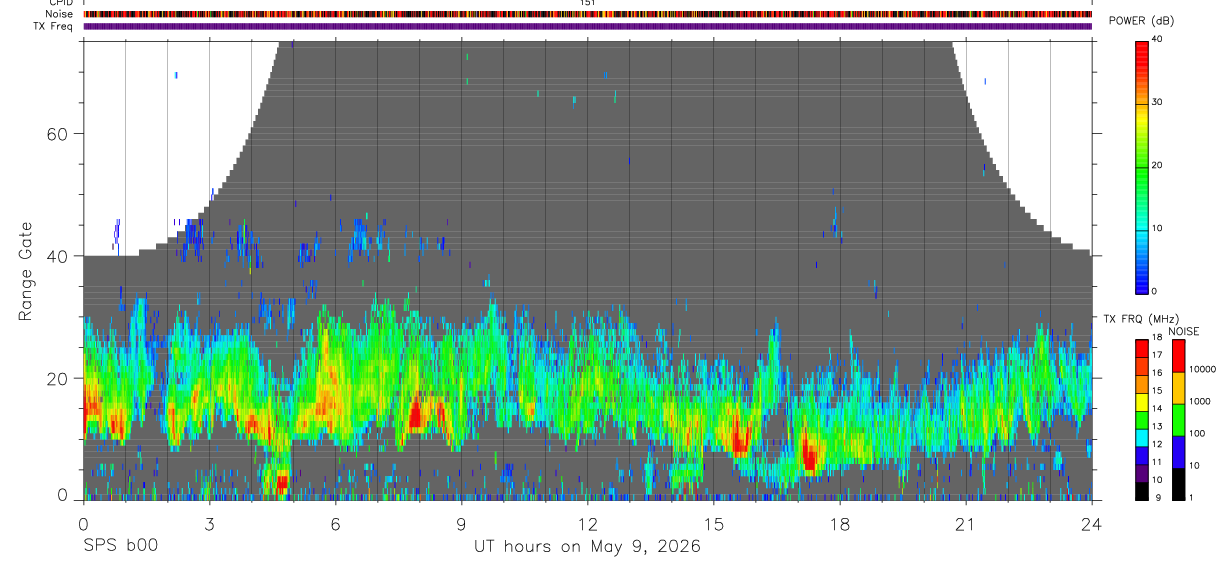Select the green 100 level noise swatch
The width and height of the screenshot is (1228, 567).
pyautogui.click(x=1178, y=420)
